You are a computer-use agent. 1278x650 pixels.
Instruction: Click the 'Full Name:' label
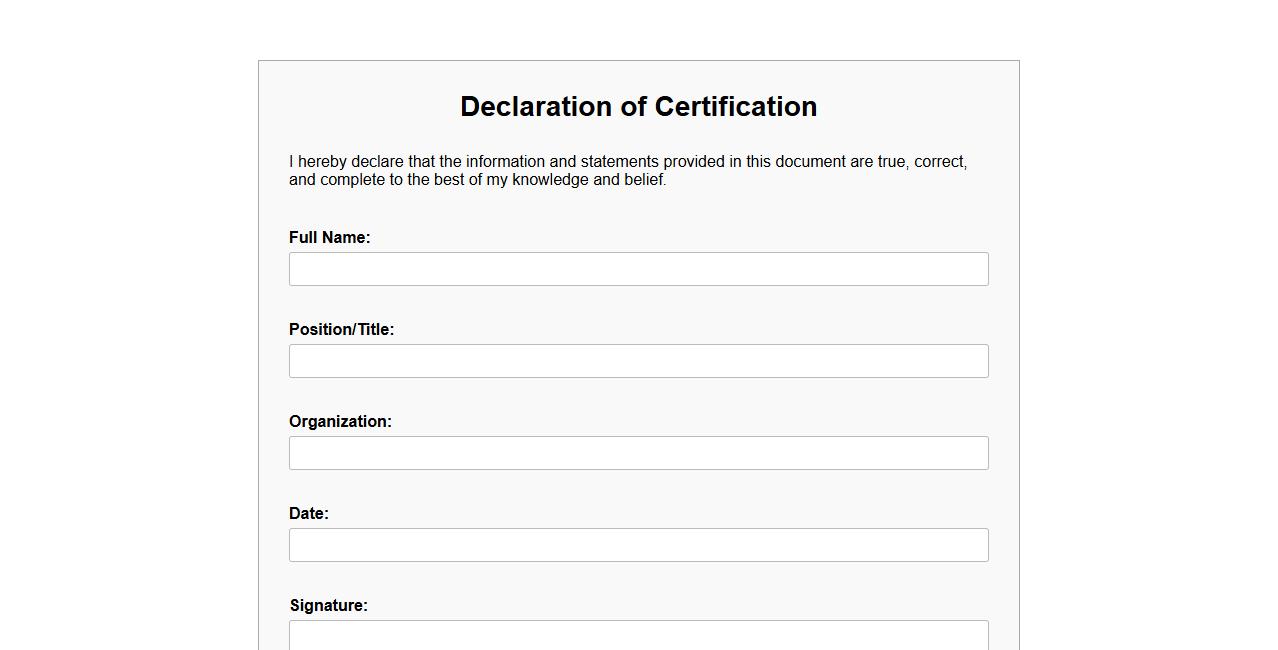tap(329, 238)
